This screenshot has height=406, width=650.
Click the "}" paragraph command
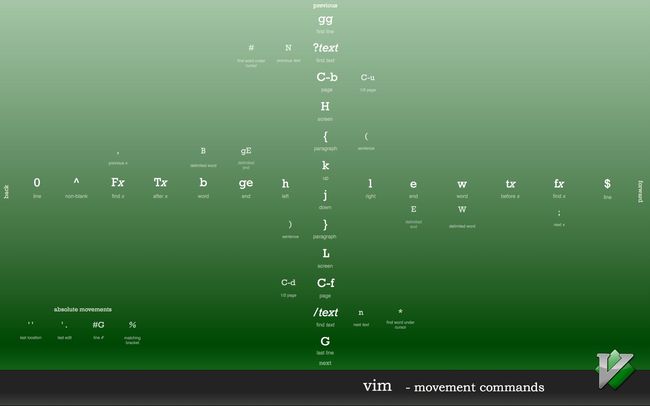(325, 225)
